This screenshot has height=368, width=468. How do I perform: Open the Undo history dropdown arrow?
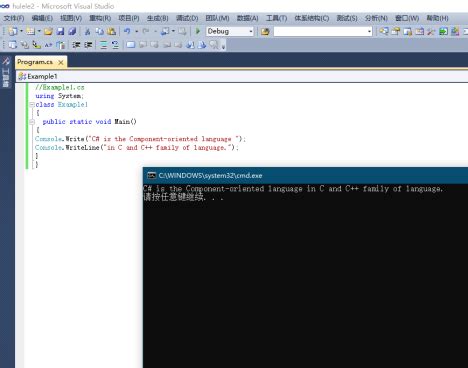[x=136, y=31]
